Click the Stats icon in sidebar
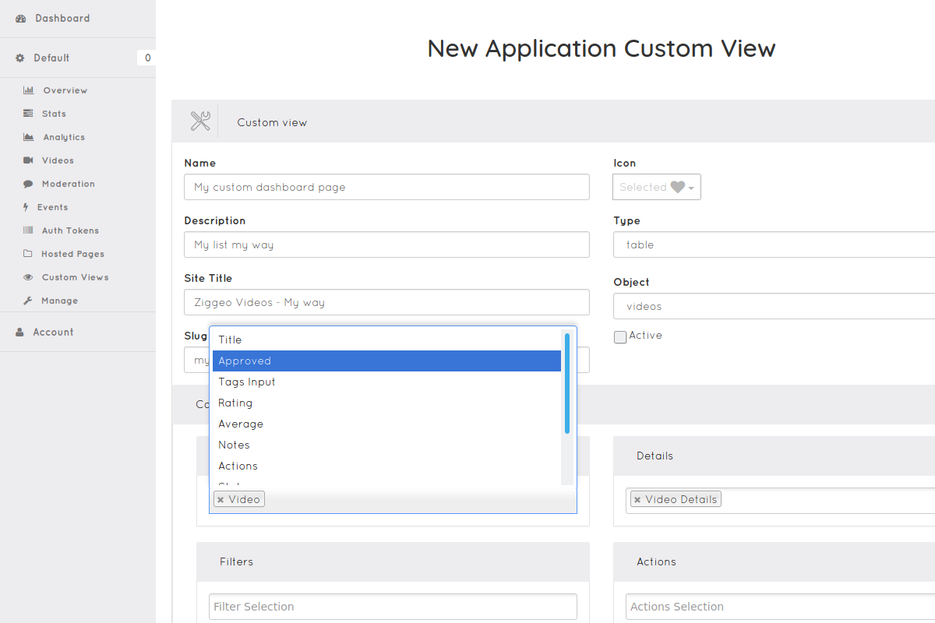Screen dimensions: 935x623 click(28, 114)
